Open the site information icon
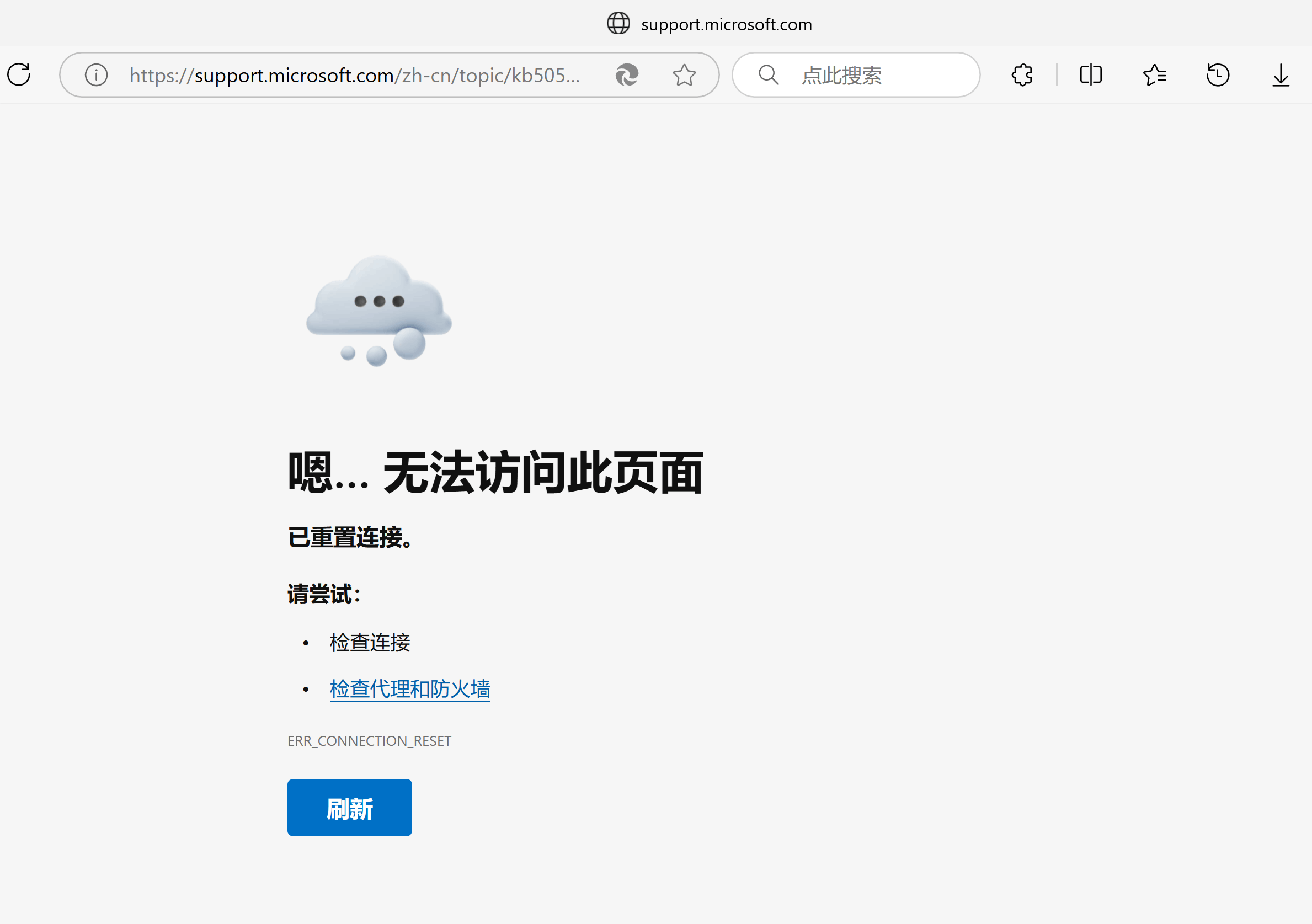 96,75
